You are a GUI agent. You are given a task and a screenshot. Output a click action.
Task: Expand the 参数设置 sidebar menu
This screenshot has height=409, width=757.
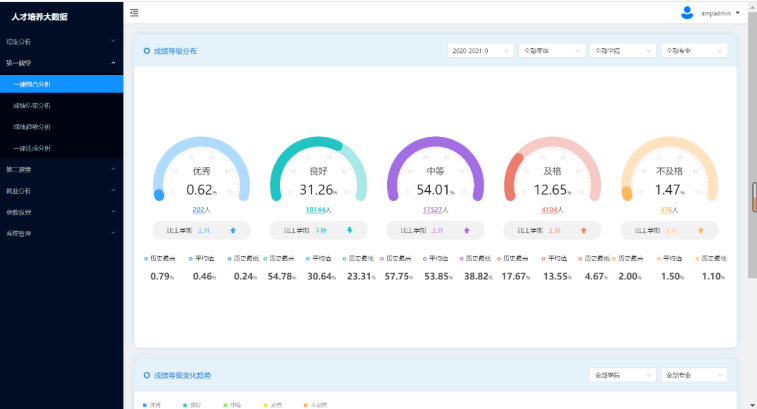(x=61, y=212)
